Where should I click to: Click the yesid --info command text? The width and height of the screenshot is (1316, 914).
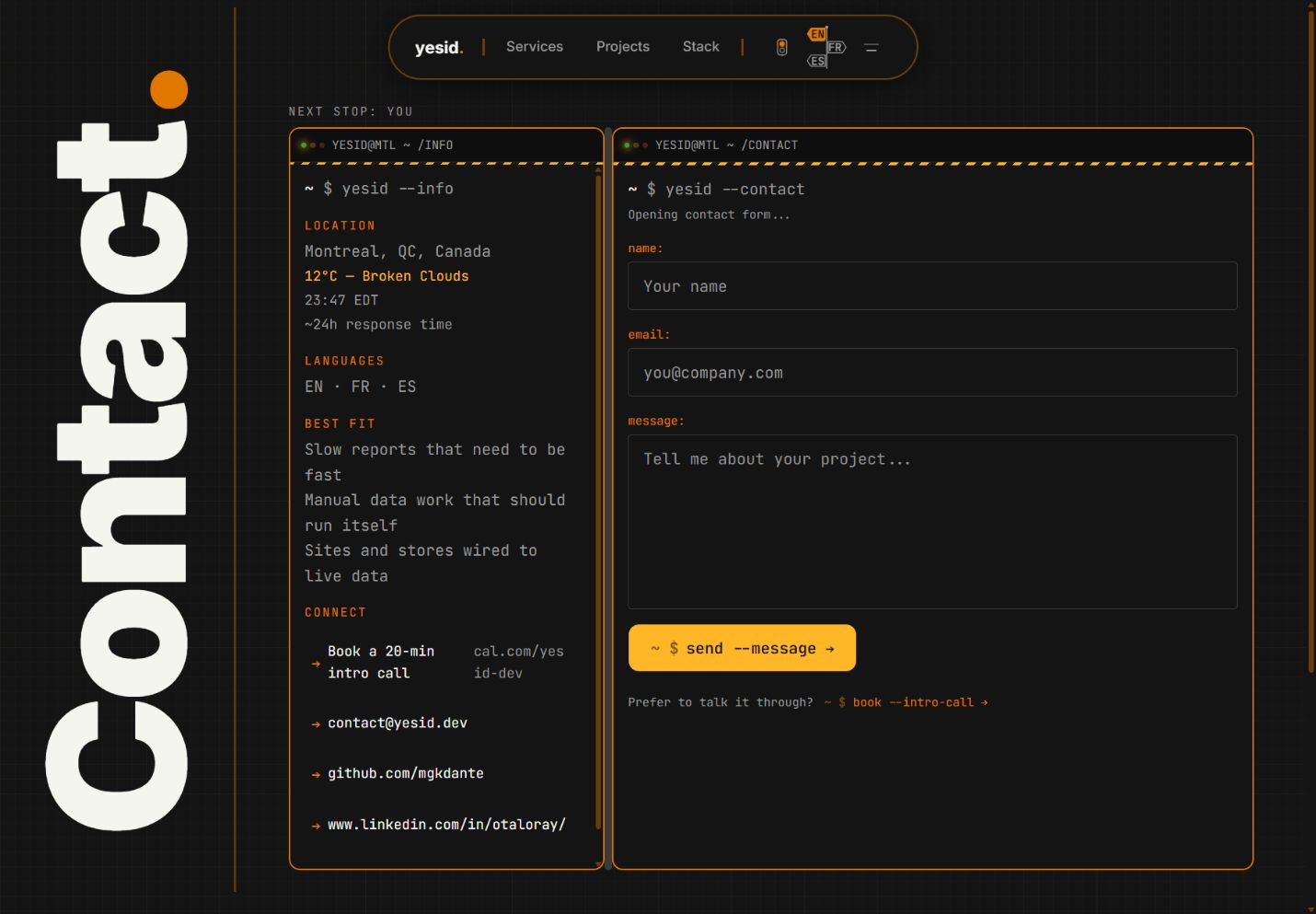point(398,189)
